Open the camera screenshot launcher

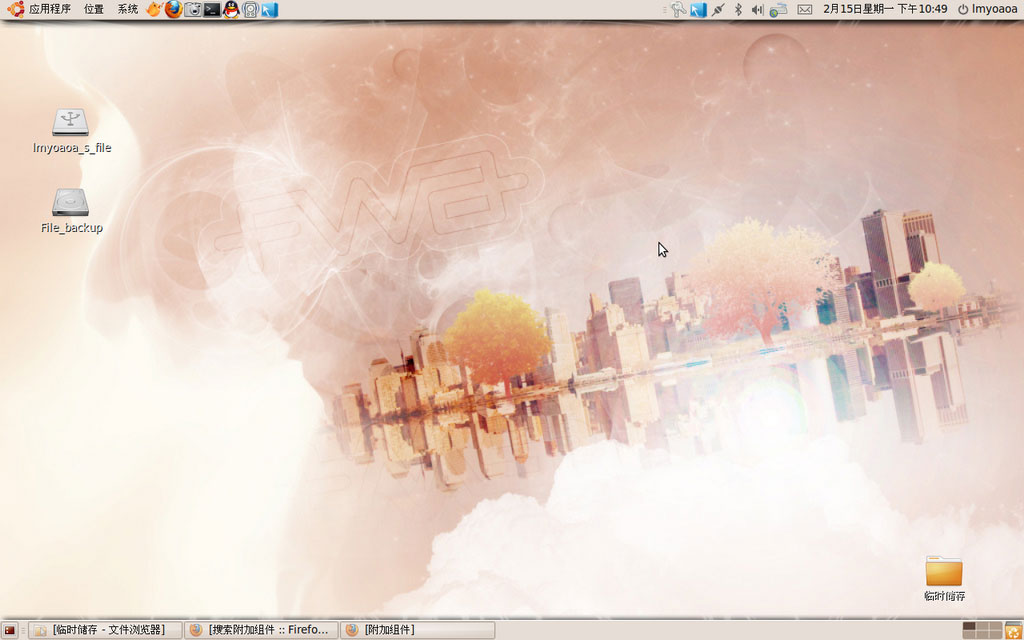[193, 9]
